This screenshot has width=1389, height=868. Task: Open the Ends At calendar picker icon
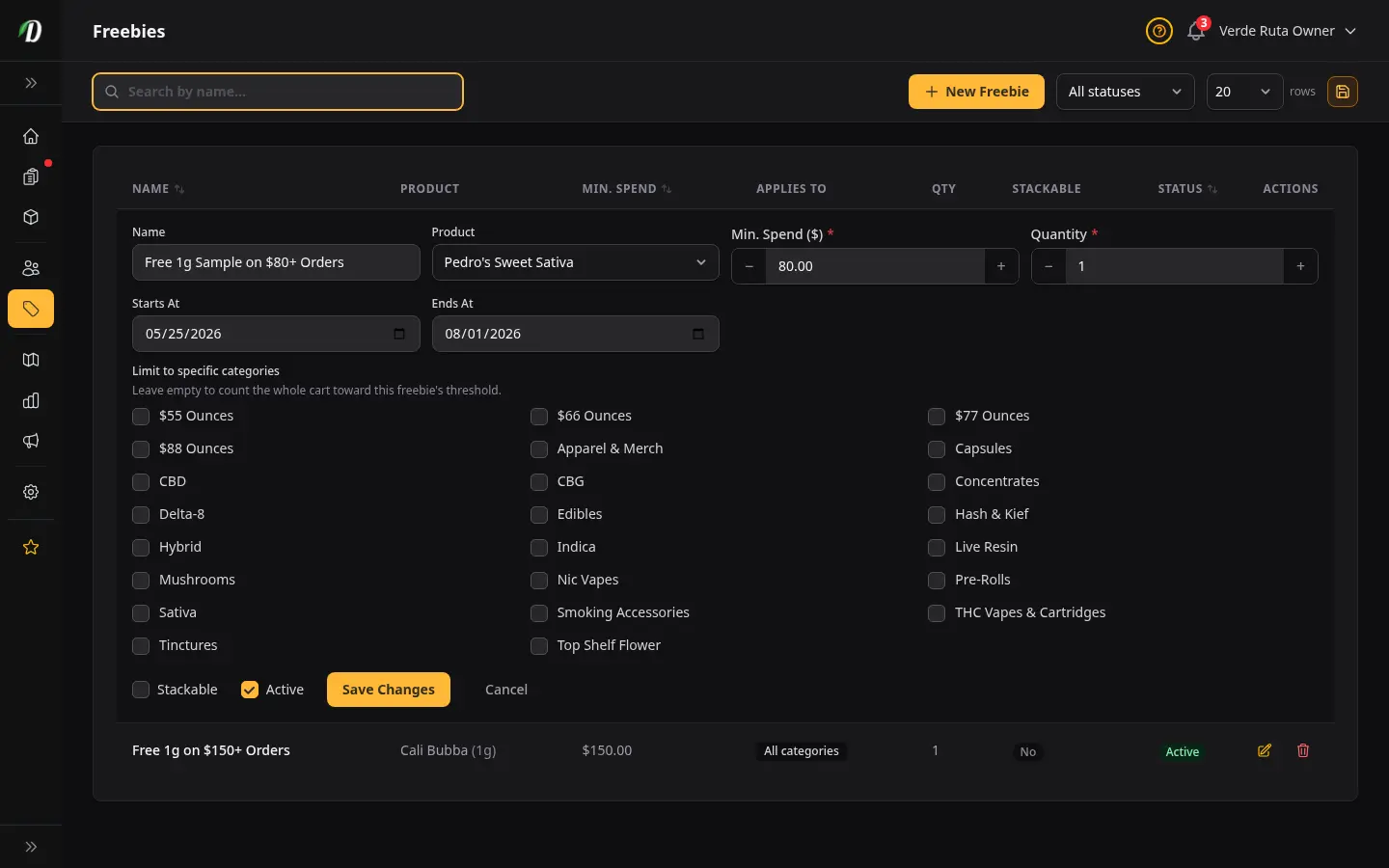[x=698, y=334]
